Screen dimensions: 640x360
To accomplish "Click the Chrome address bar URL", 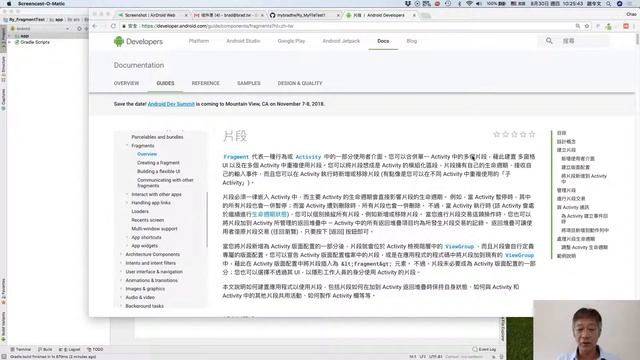I will (x=217, y=26).
